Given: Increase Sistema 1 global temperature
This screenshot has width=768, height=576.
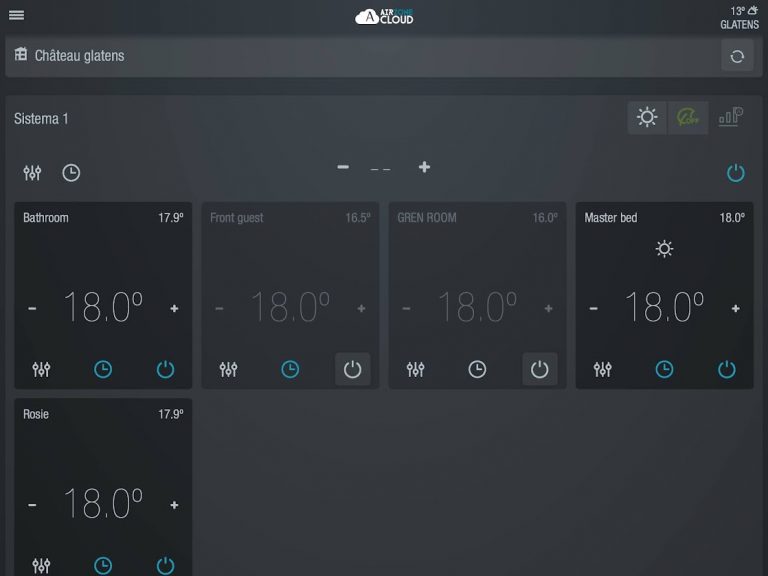Looking at the screenshot, I should pyautogui.click(x=424, y=167).
